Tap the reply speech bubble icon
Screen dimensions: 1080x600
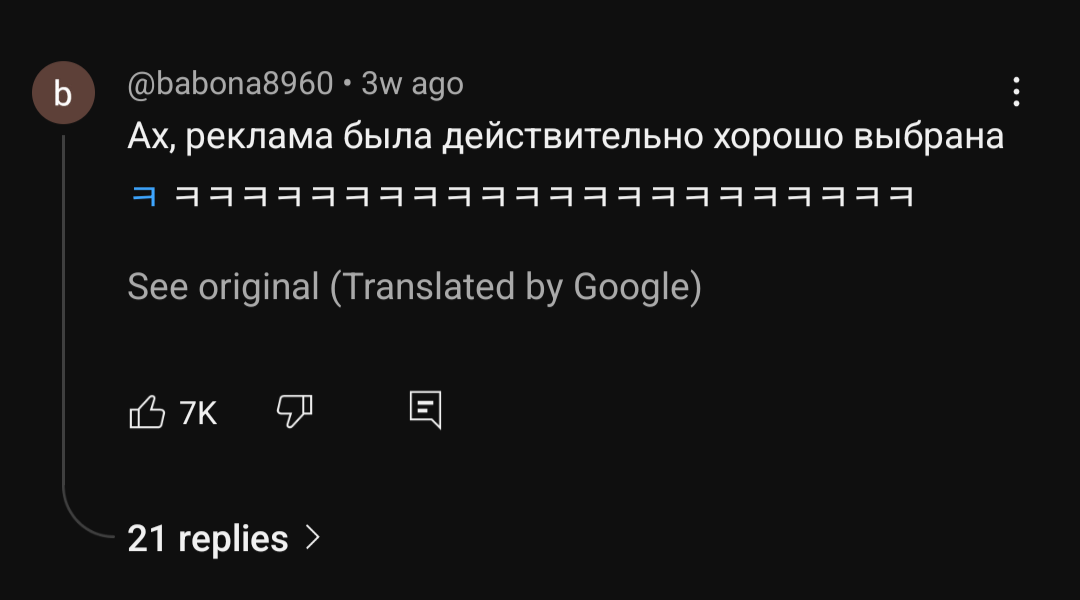tap(425, 410)
